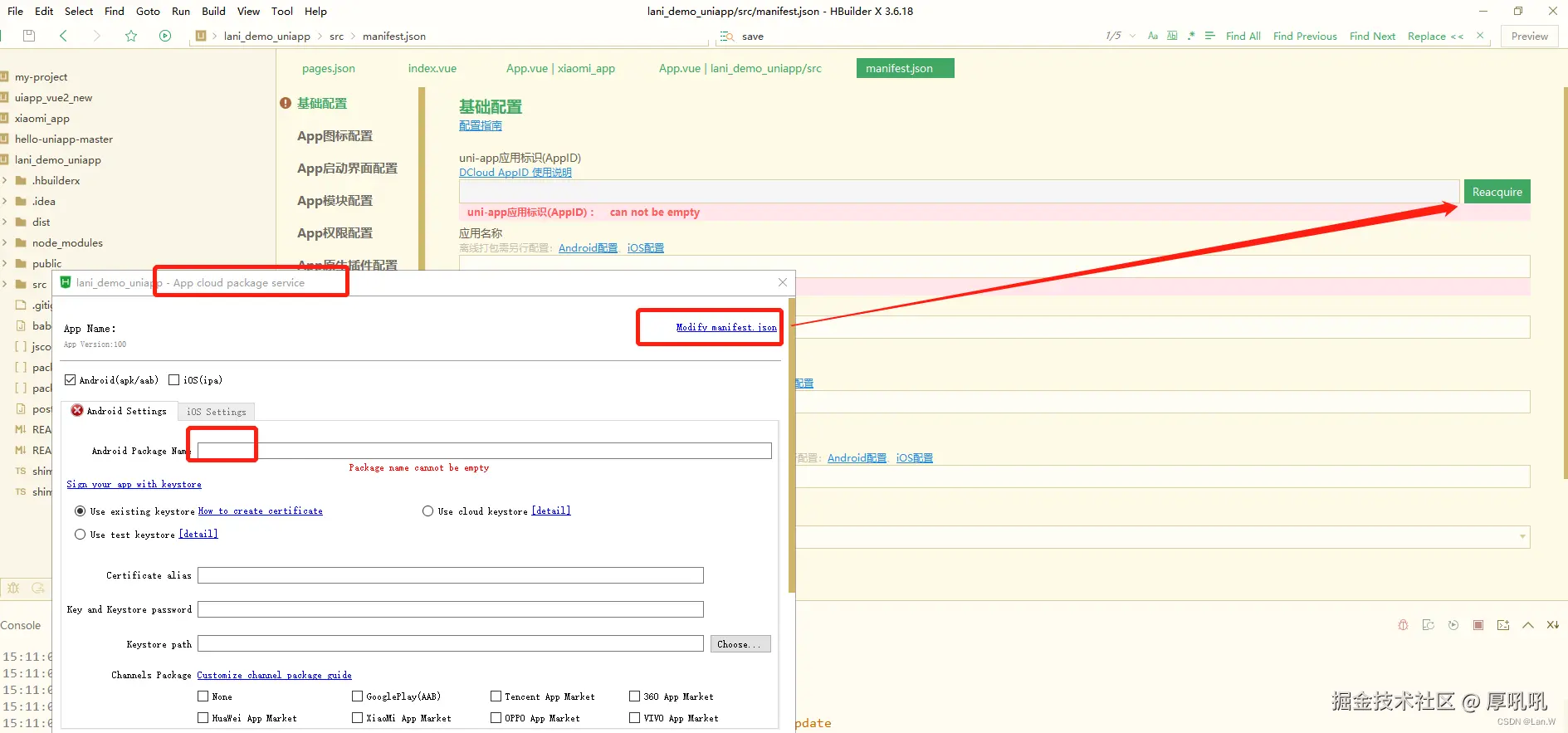Toggle regular expression search icon
Screen dimensions: 1568x733
[x=1191, y=36]
